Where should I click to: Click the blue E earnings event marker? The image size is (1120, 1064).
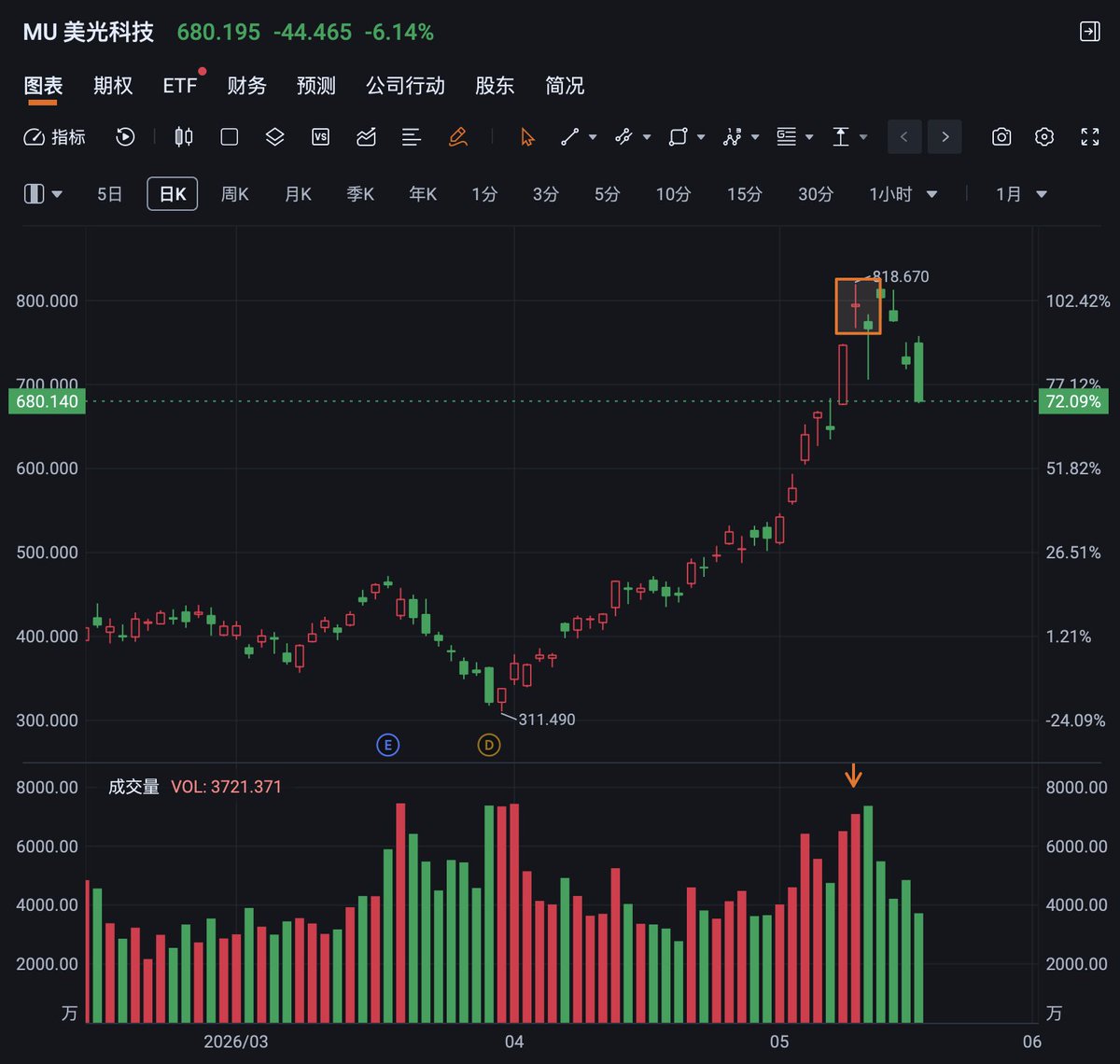[x=387, y=745]
